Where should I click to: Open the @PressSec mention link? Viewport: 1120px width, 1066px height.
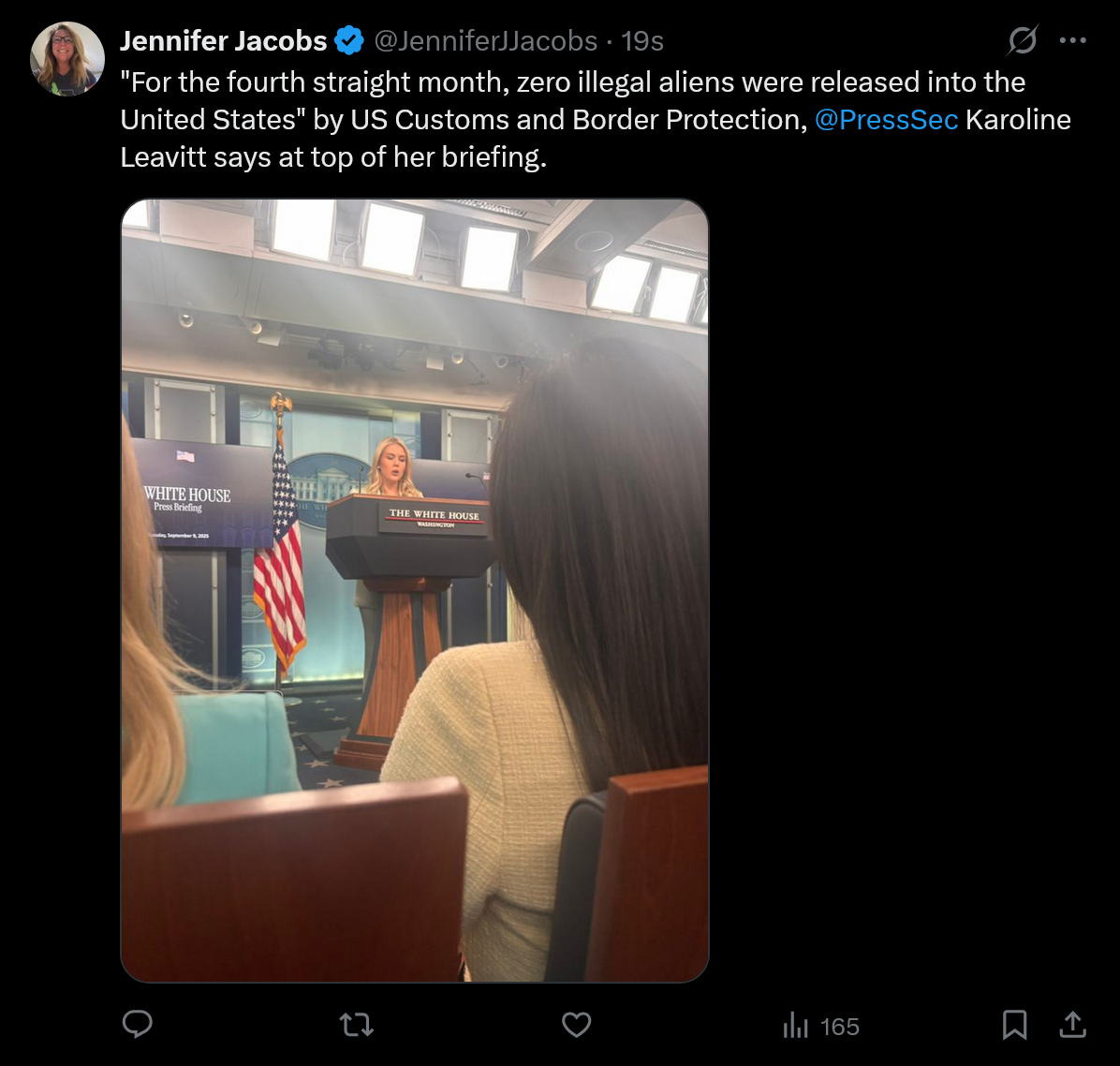887,120
